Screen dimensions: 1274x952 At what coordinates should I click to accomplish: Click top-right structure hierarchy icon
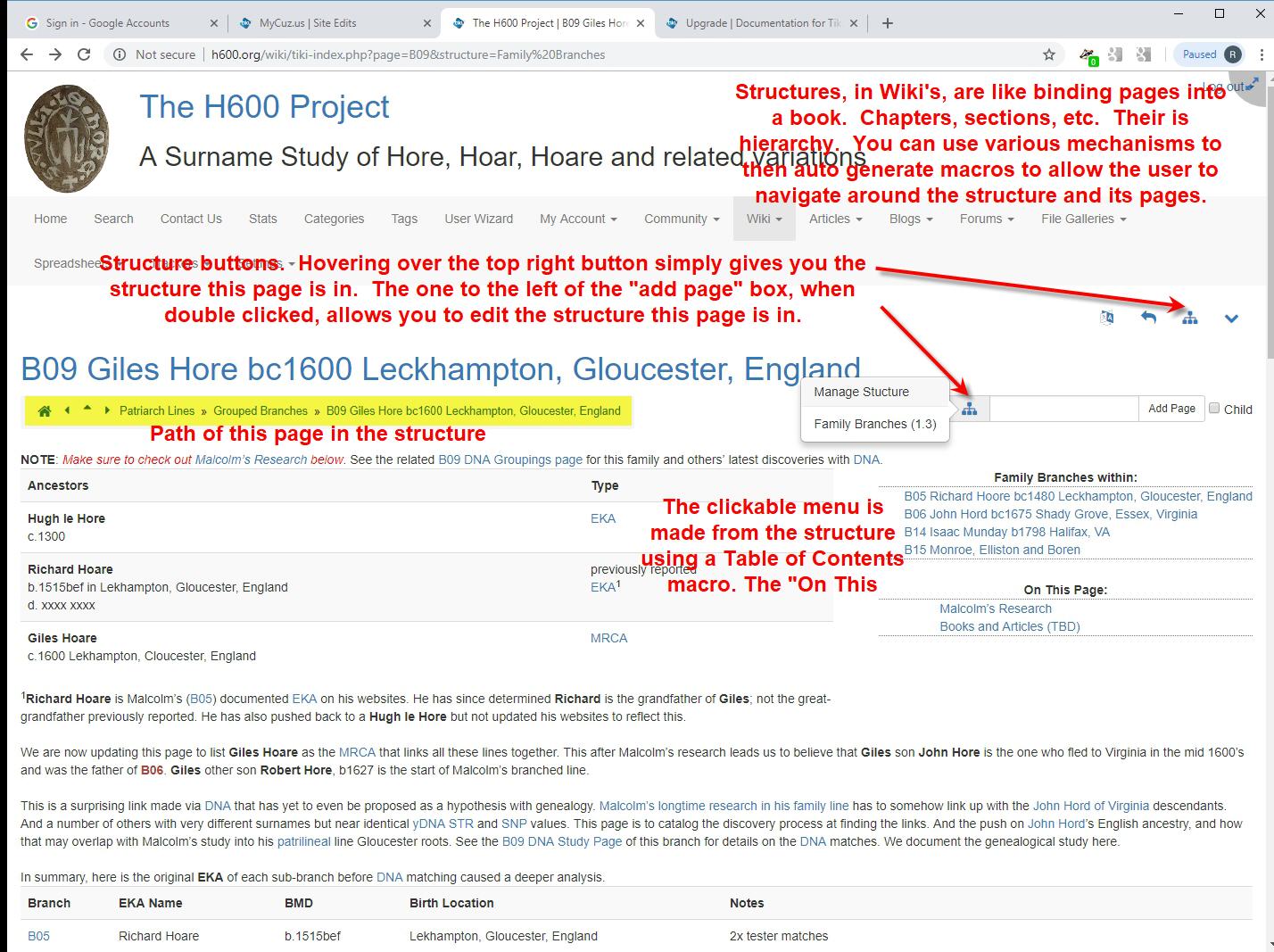click(1189, 318)
